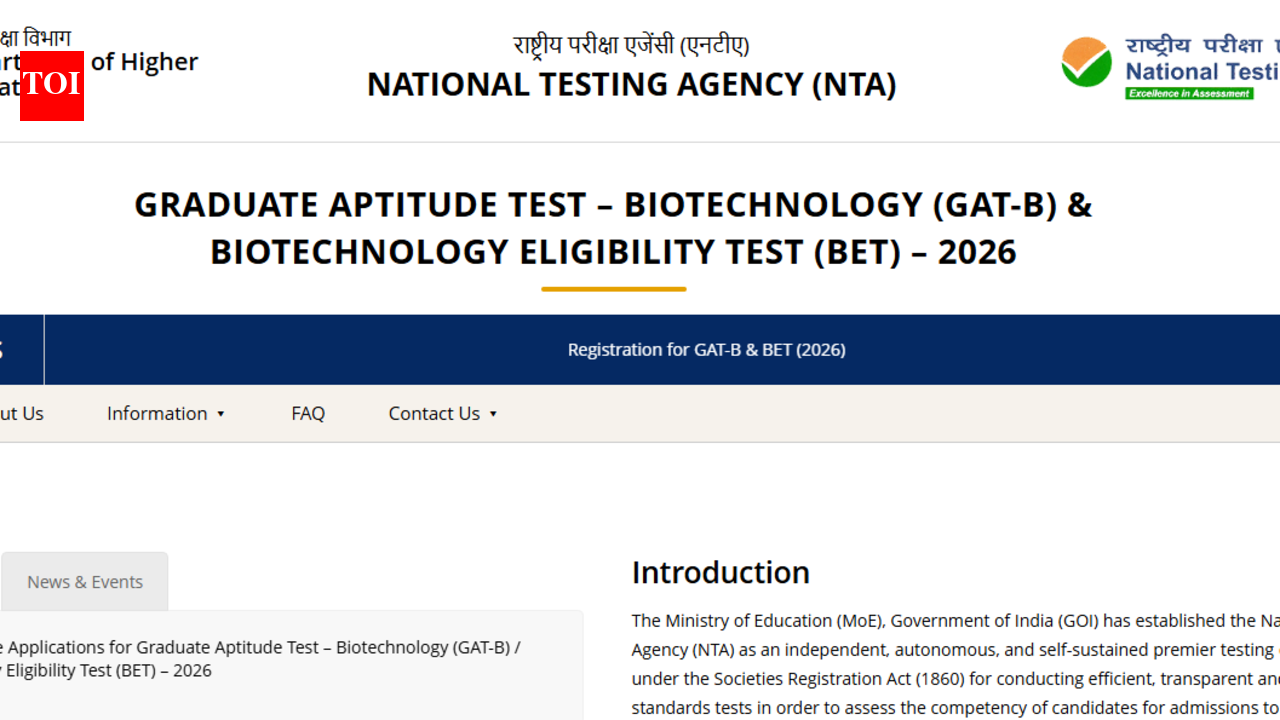Expand the chevron next to Information
The image size is (1280, 720).
[x=221, y=414]
